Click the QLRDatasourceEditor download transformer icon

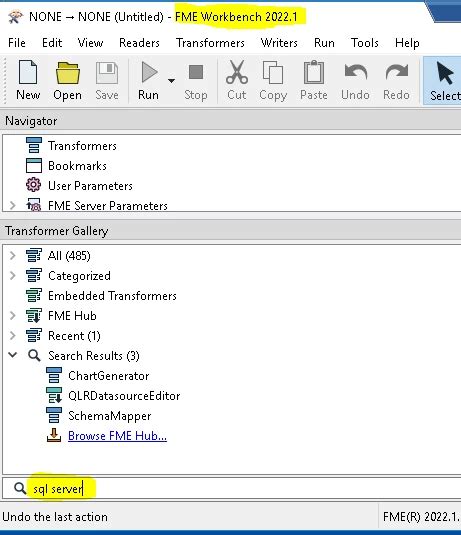coord(54,395)
